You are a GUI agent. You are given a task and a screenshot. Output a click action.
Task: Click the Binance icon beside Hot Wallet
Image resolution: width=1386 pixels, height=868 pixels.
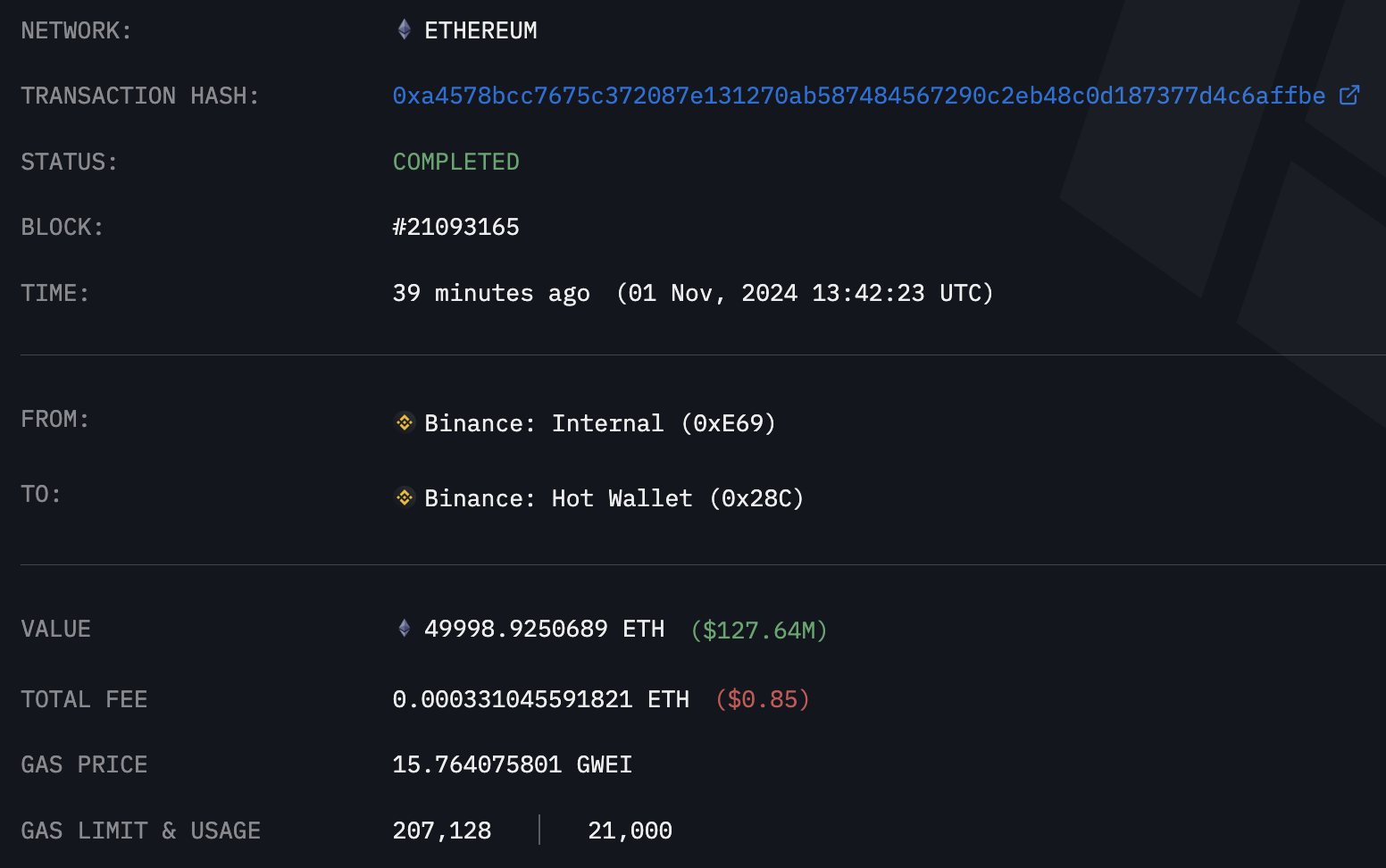click(405, 497)
